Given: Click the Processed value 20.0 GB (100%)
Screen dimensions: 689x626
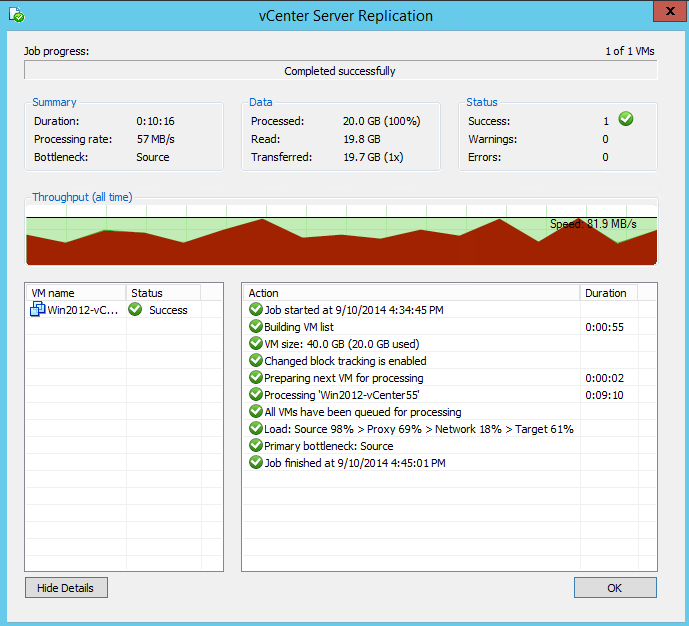Looking at the screenshot, I should (381, 121).
